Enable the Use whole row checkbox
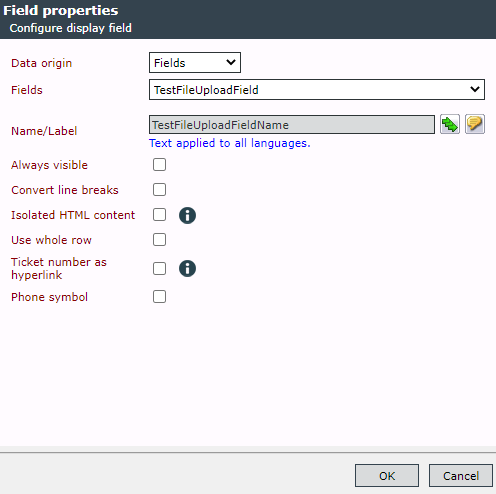Viewport: 496px width, 494px height. pyautogui.click(x=159, y=240)
